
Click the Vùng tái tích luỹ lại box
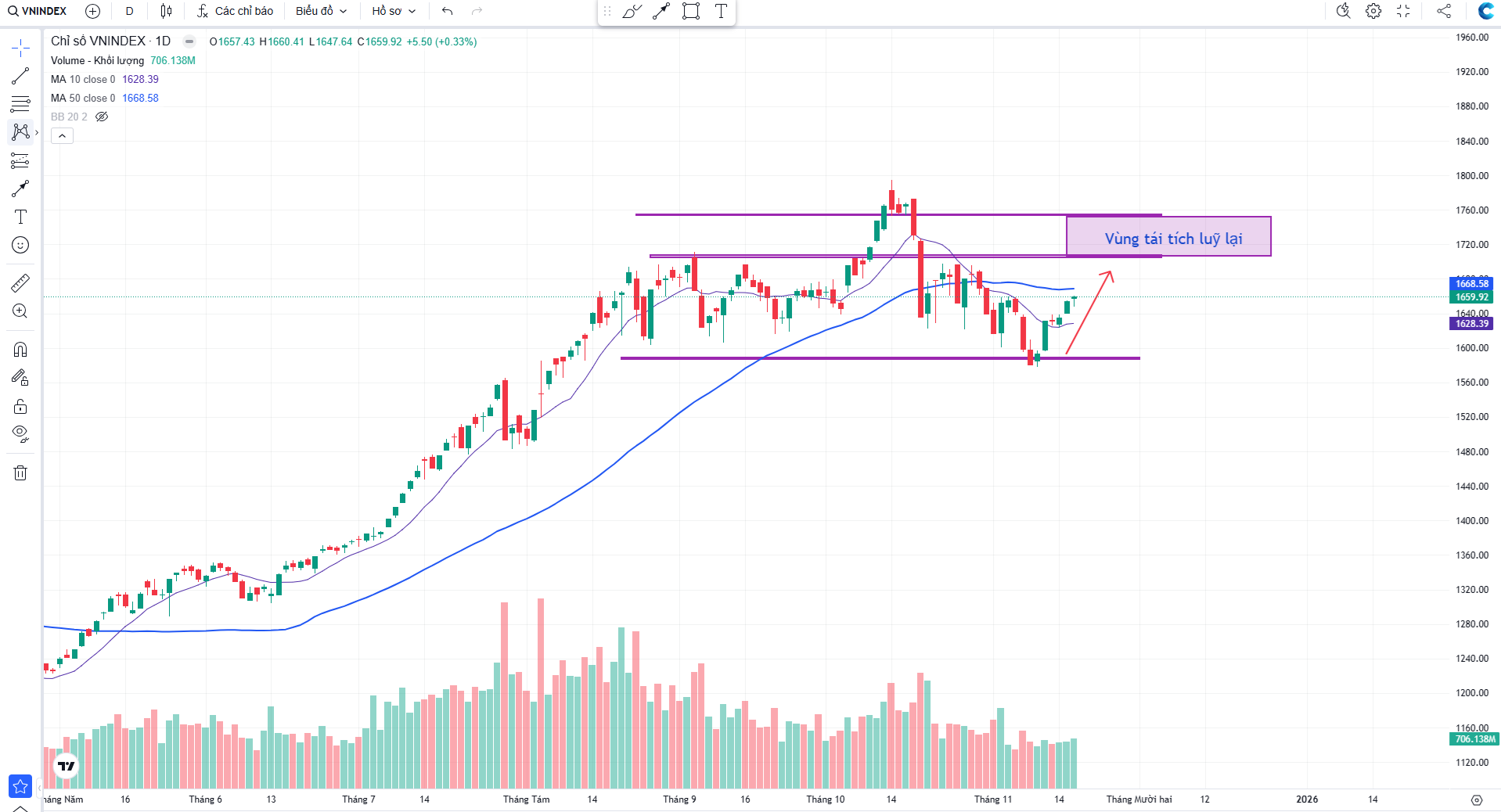(1168, 236)
